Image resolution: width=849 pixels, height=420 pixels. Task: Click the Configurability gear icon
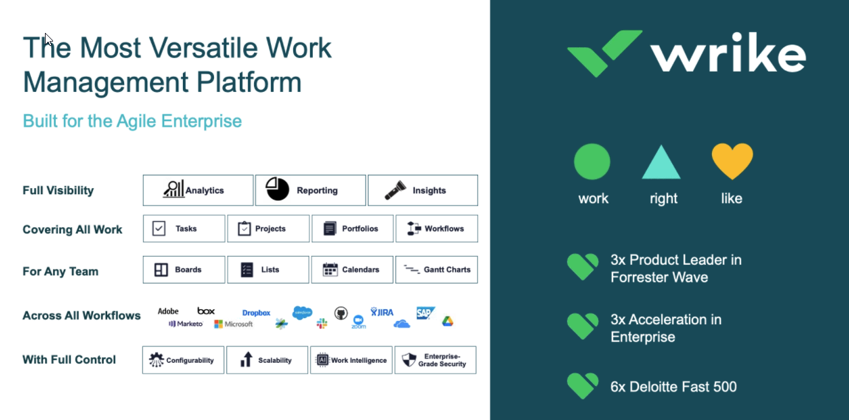pyautogui.click(x=156, y=360)
